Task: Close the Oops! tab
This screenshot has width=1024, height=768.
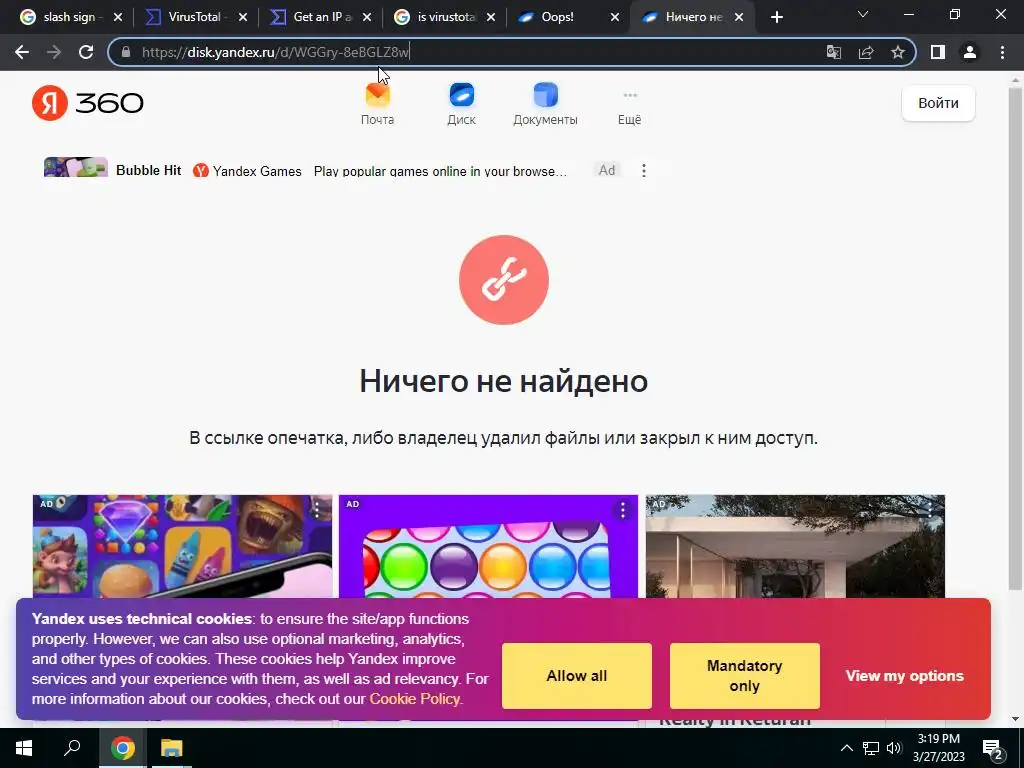Action: [615, 18]
